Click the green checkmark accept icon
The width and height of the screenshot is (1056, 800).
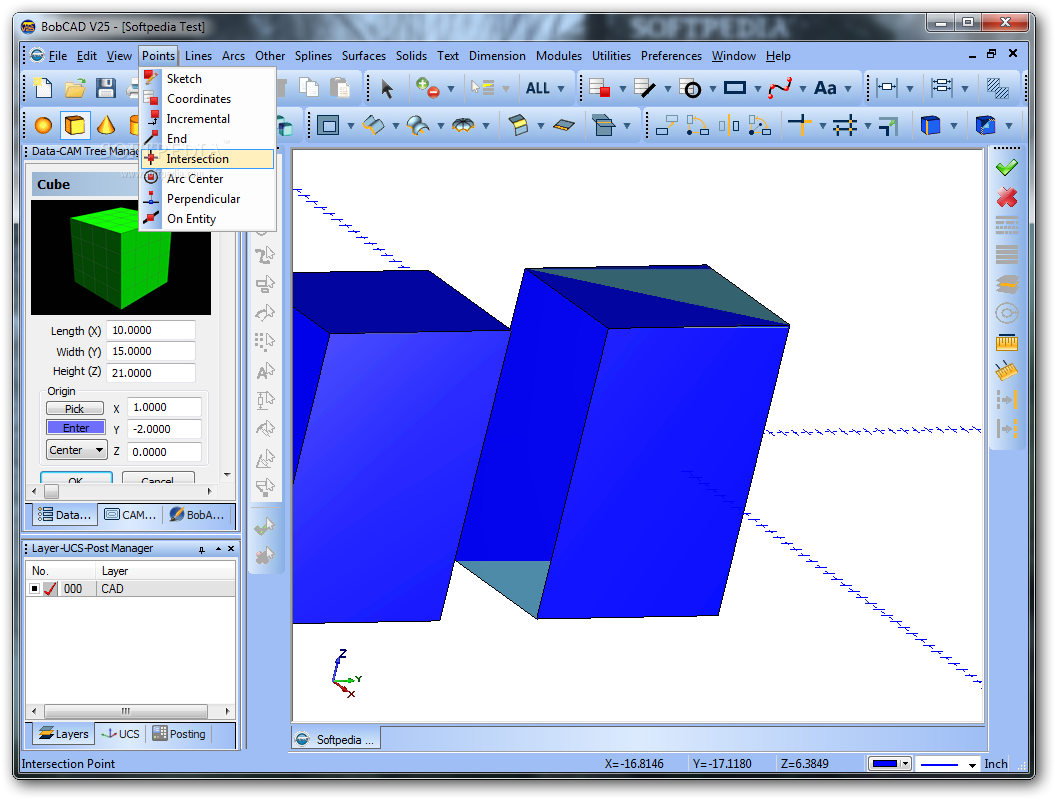point(1007,167)
